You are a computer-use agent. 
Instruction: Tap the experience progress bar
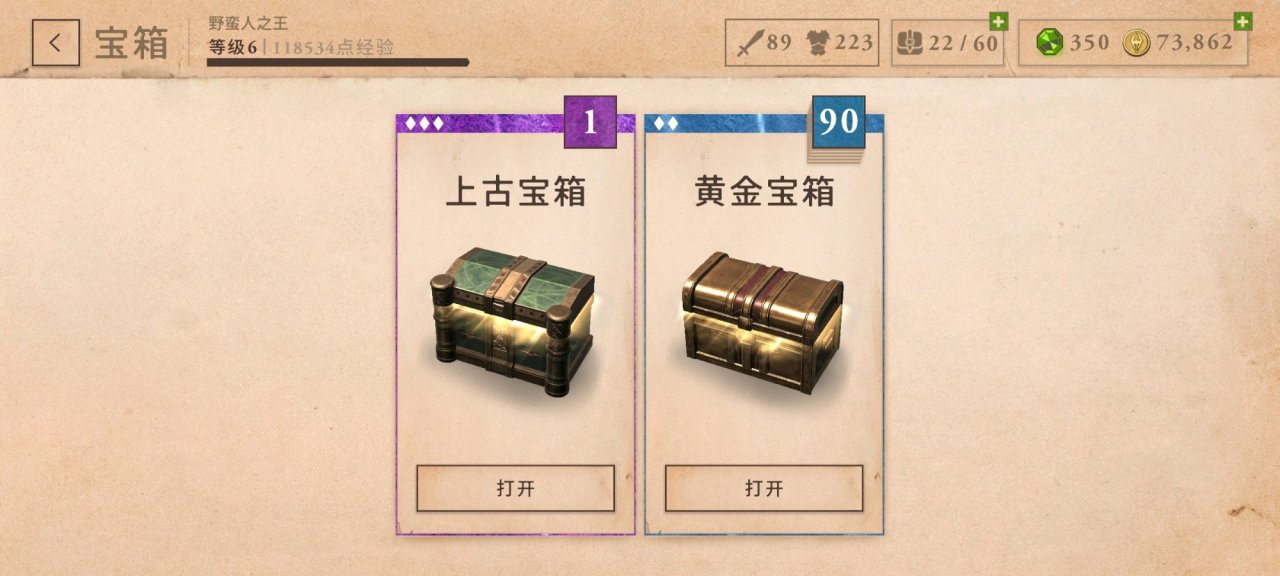click(338, 62)
